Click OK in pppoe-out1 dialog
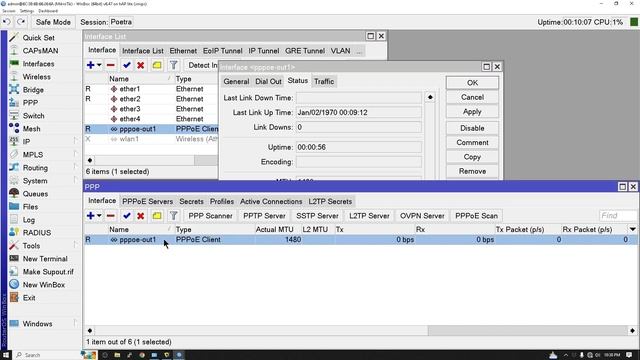The image size is (640, 360). pyautogui.click(x=472, y=83)
